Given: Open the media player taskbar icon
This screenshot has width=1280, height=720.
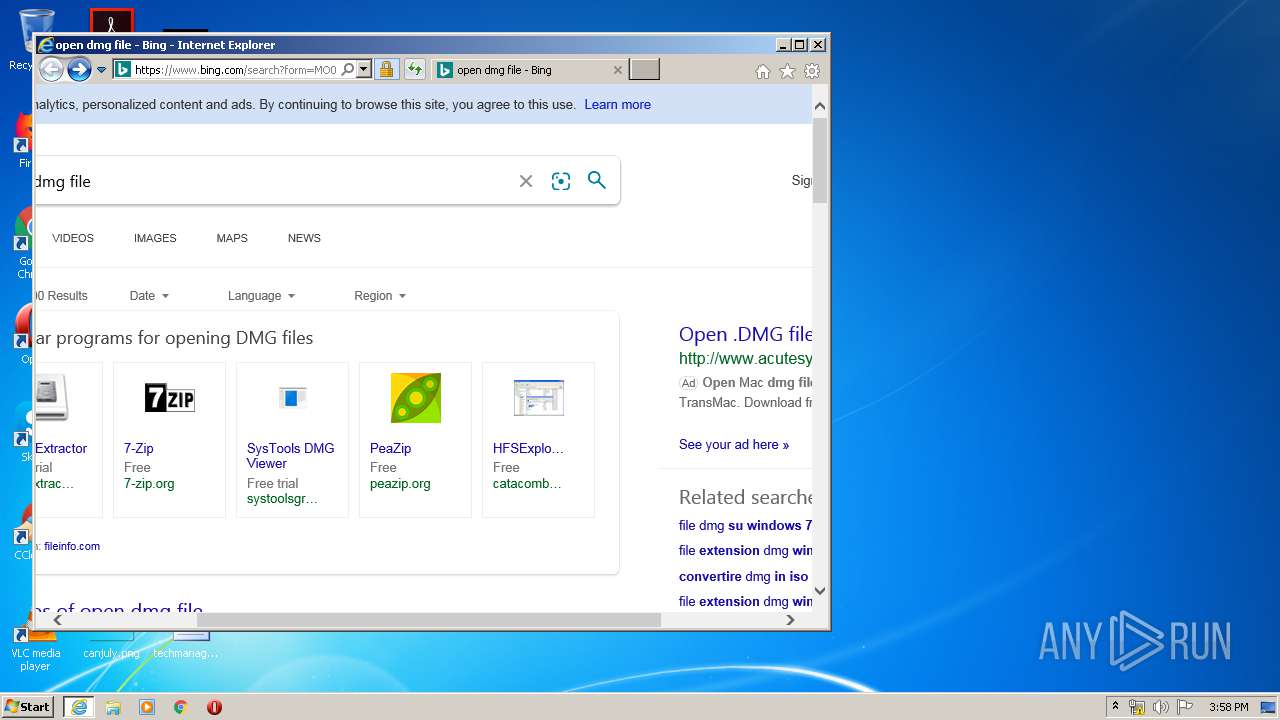Looking at the screenshot, I should pyautogui.click(x=147, y=707).
